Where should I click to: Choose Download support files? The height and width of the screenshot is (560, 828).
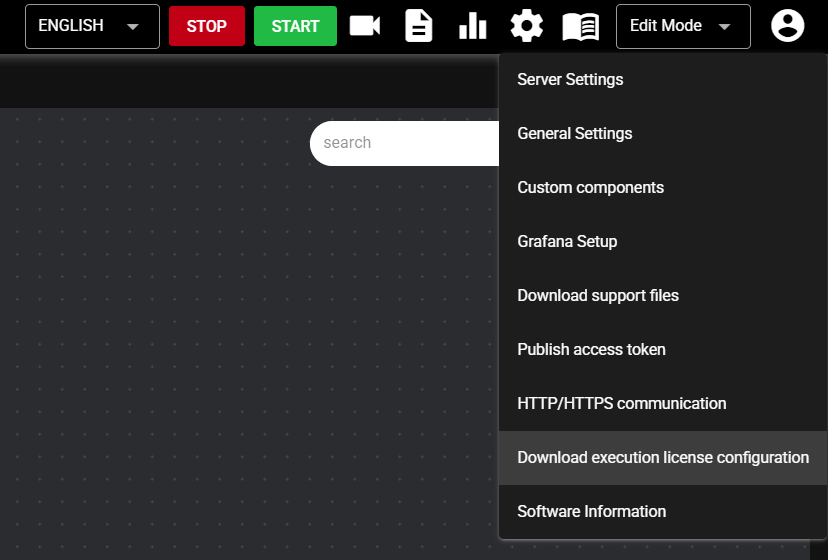click(663, 295)
